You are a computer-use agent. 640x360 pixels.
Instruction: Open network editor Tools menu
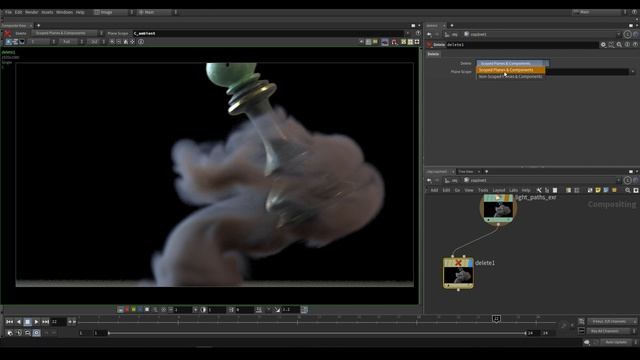click(x=483, y=190)
